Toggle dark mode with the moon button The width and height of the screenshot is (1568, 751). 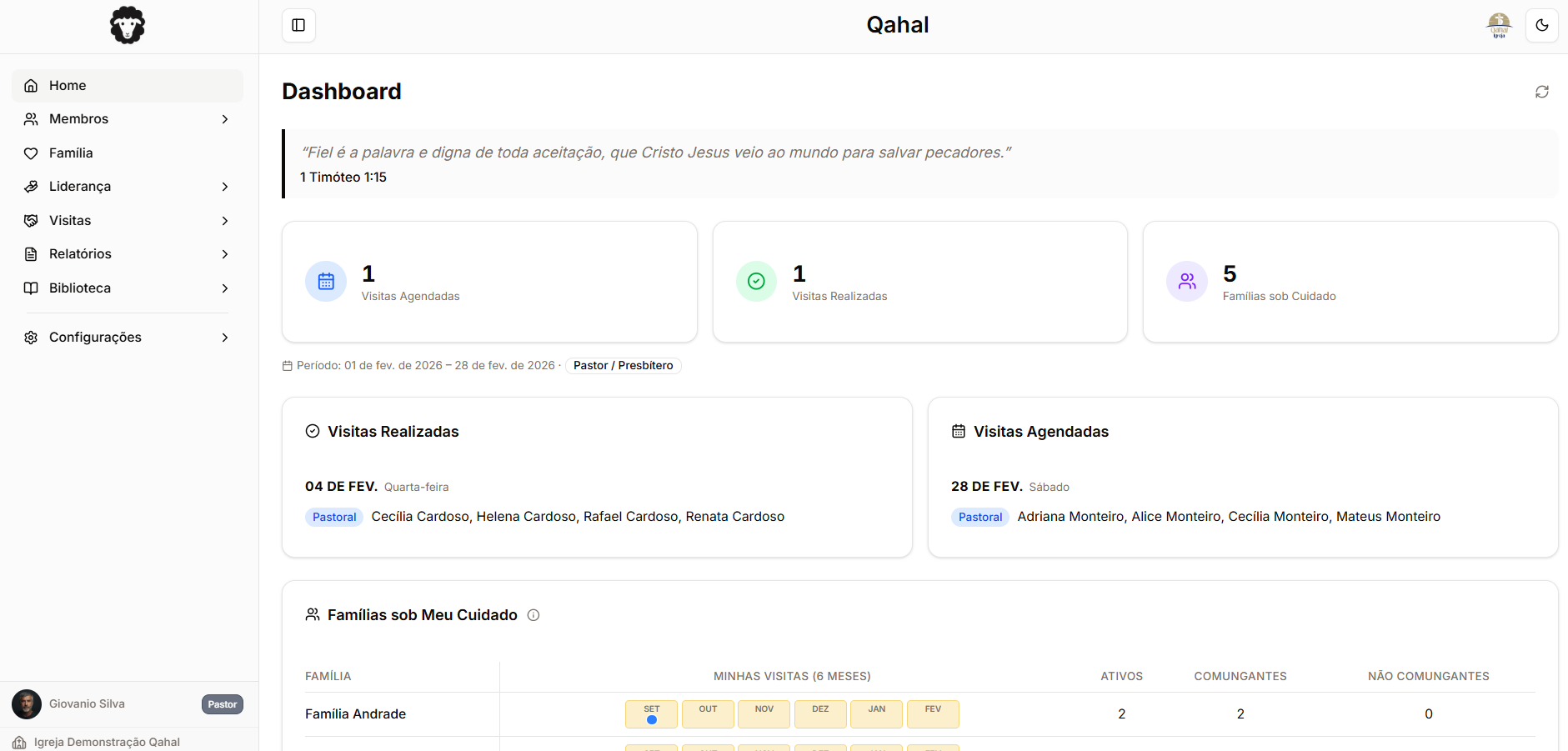coord(1541,25)
